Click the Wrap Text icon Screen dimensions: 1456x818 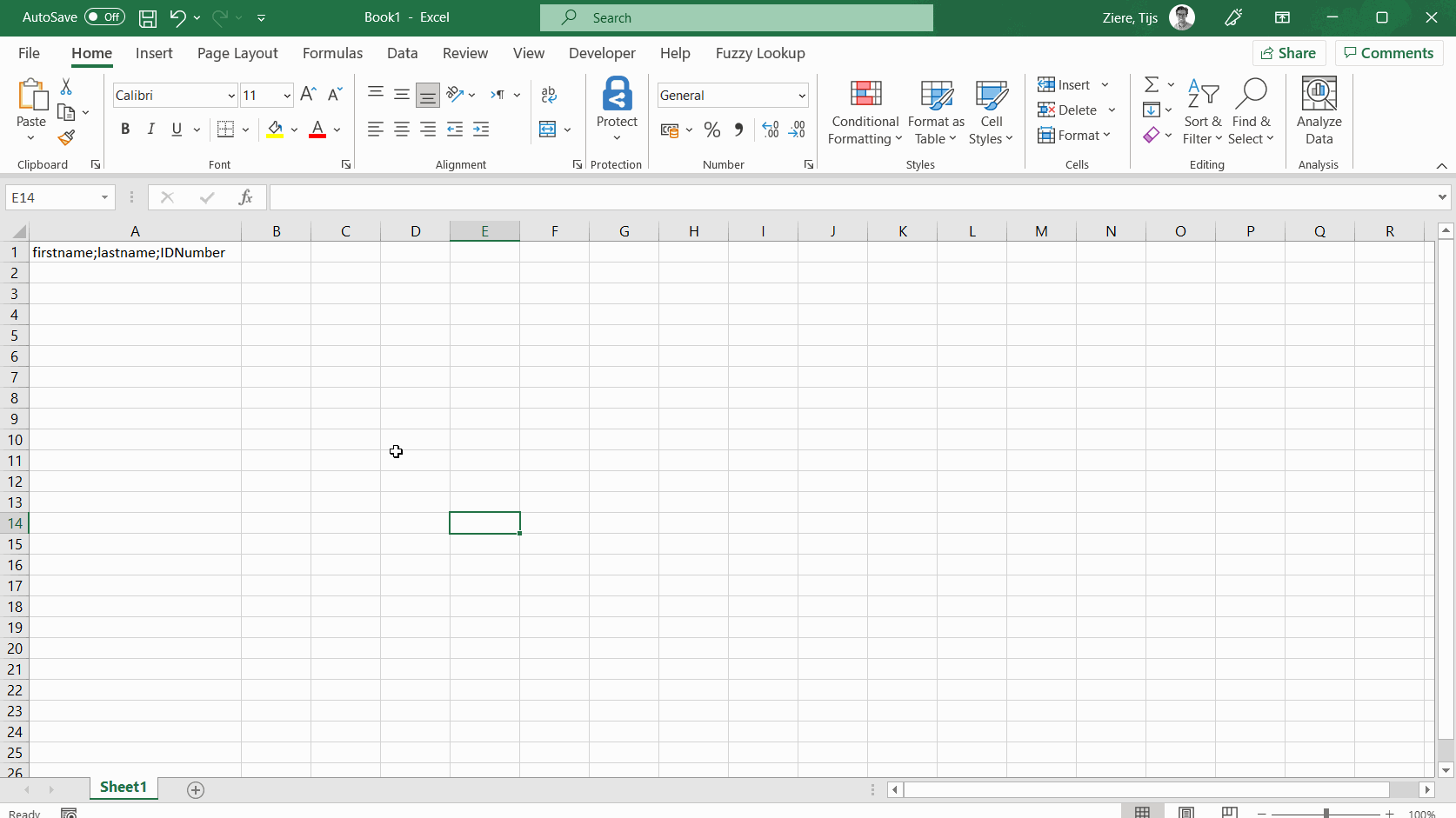pos(549,95)
